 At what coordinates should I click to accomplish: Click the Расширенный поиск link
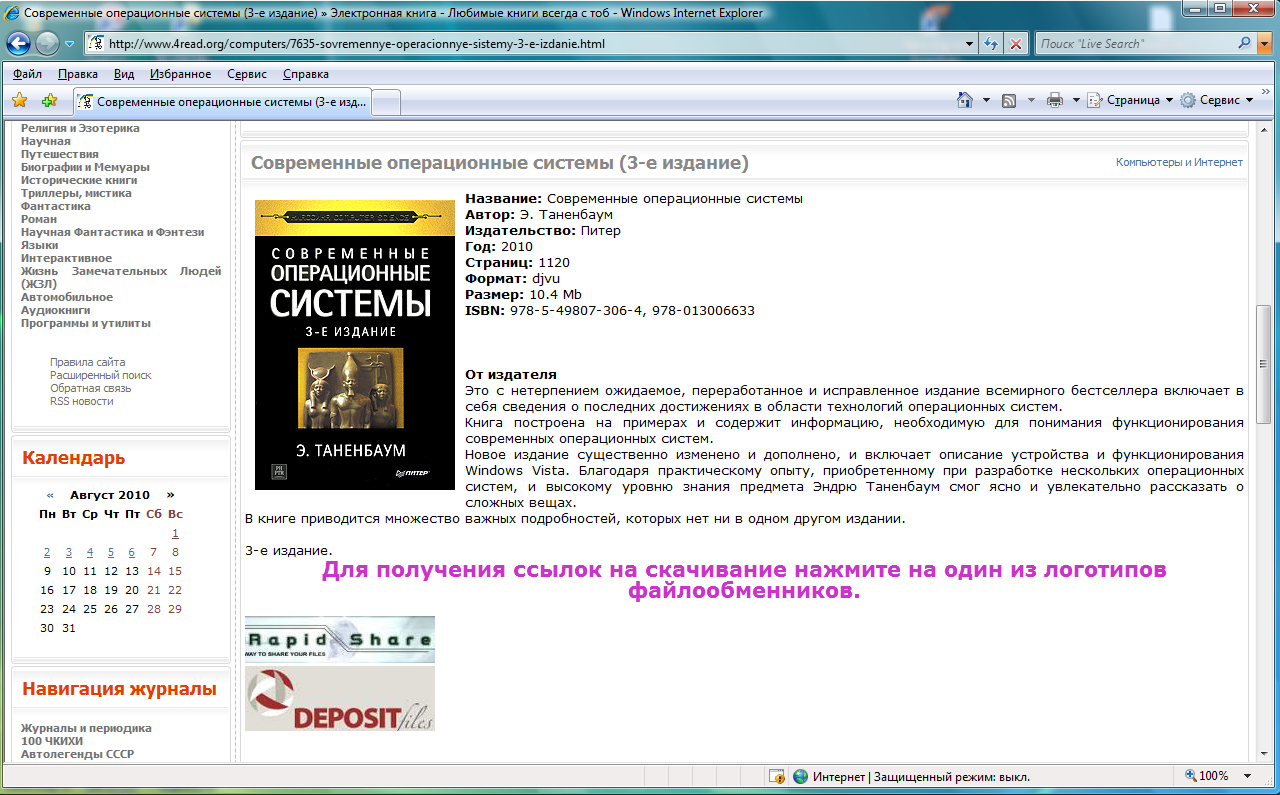pyautogui.click(x=101, y=375)
